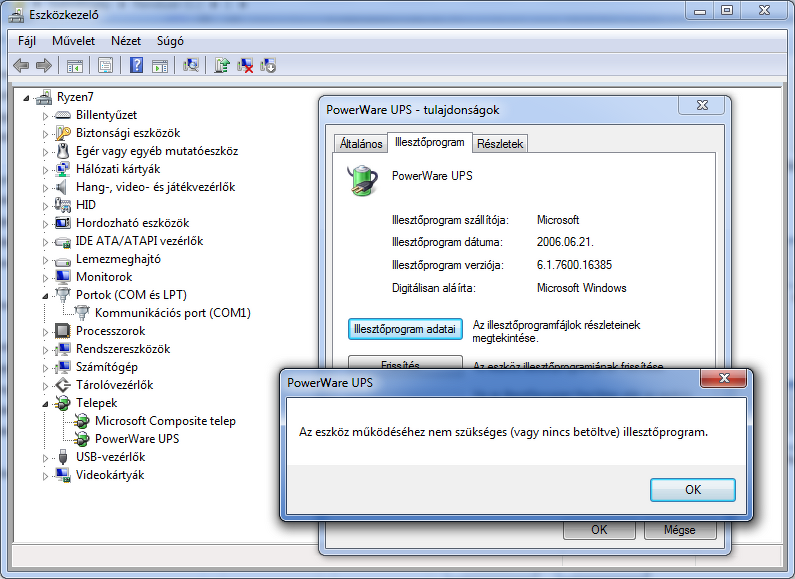Viewport: 795px width, 579px height.
Task: Close the PowerWare UPS message box
Action: point(724,378)
